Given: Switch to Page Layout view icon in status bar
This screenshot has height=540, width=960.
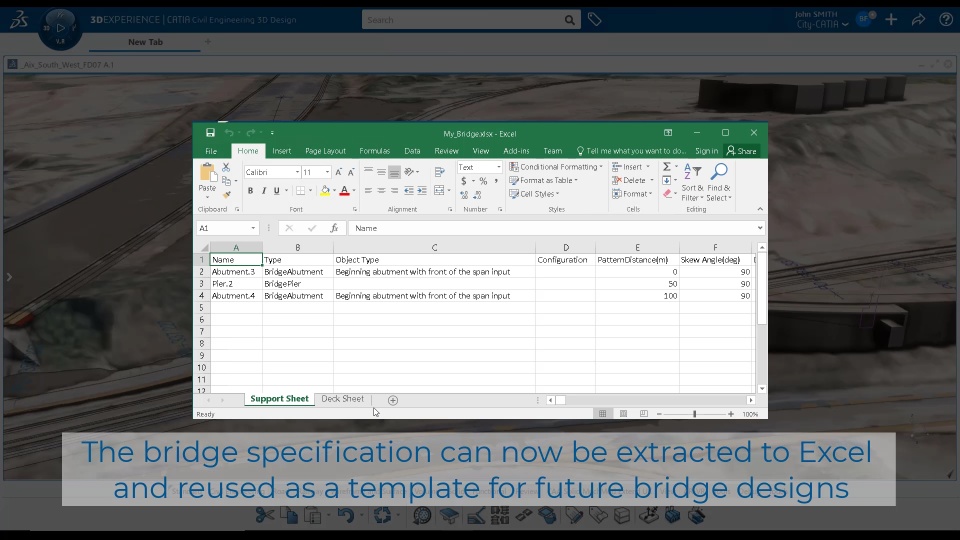Looking at the screenshot, I should click(623, 414).
